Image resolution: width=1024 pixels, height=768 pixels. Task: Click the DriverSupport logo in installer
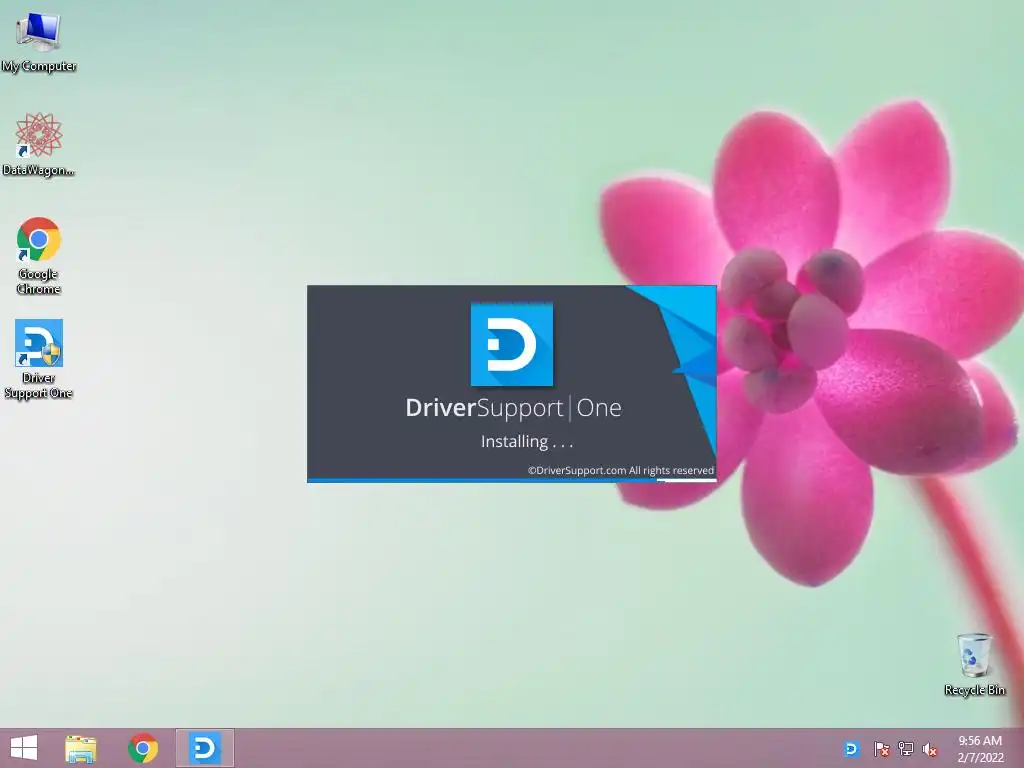tap(512, 344)
